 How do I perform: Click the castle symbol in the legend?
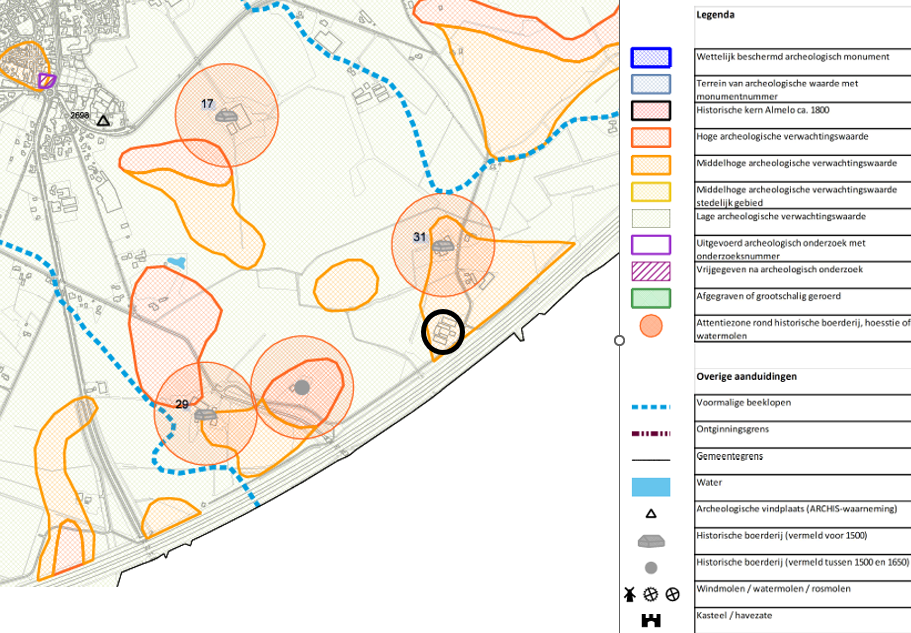pos(651,620)
